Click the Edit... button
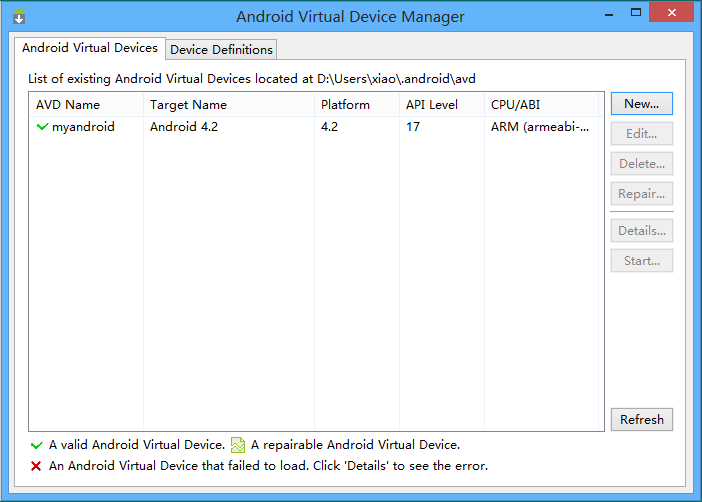This screenshot has height=502, width=702. coord(642,133)
